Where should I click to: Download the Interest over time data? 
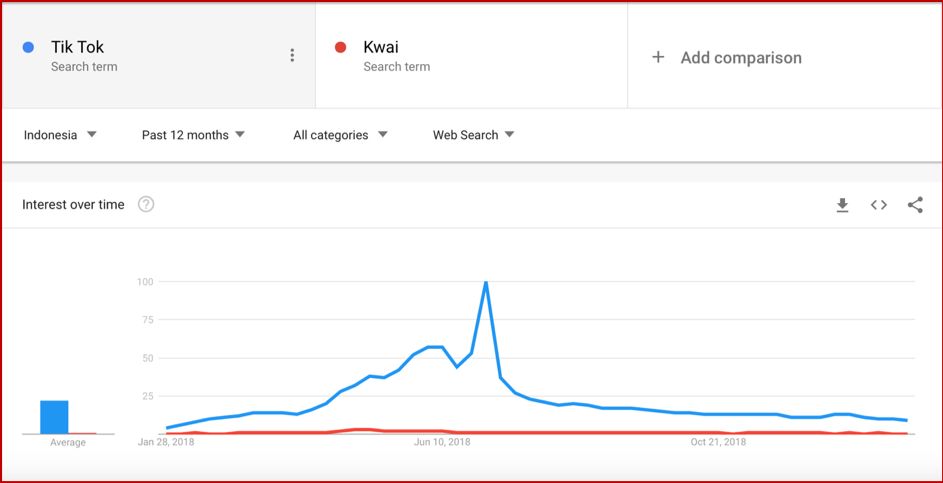[842, 205]
